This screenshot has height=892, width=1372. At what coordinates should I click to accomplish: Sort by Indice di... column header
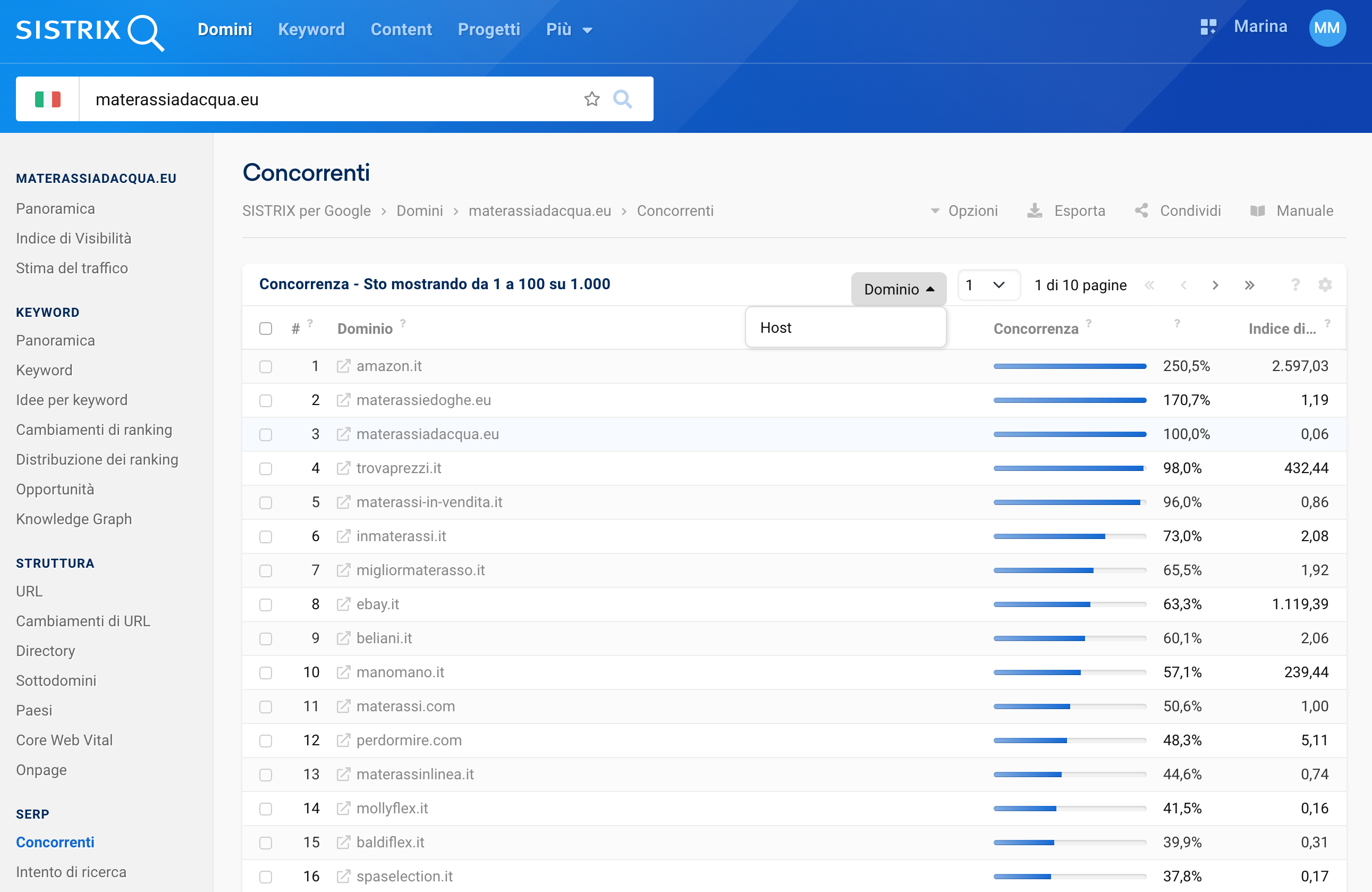pos(1282,329)
